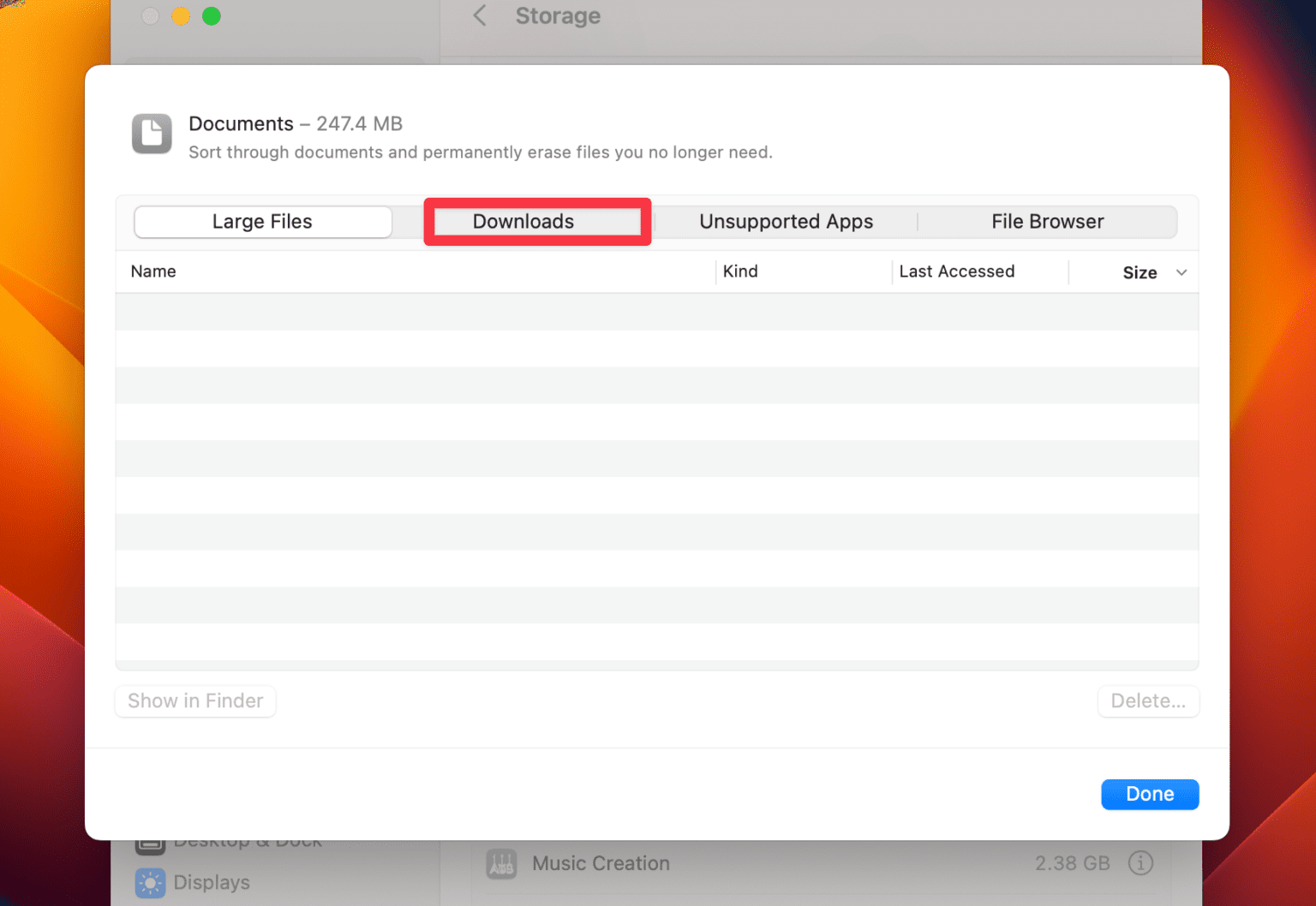1316x906 pixels.
Task: Select the Desktop & Dock icon in the sidebar
Action: [151, 843]
